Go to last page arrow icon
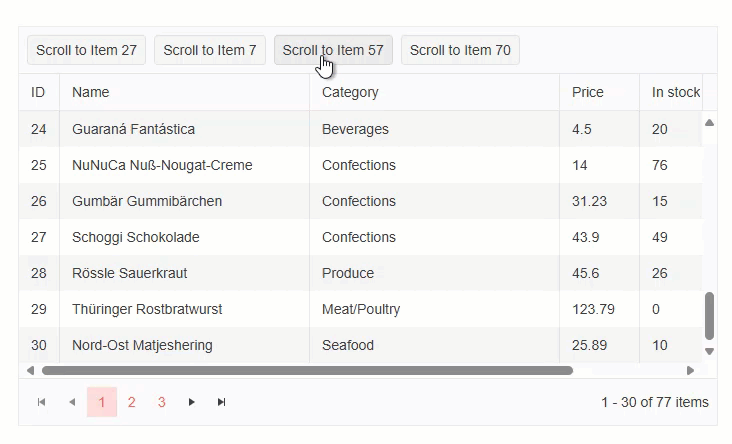The image size is (732, 444). (221, 402)
